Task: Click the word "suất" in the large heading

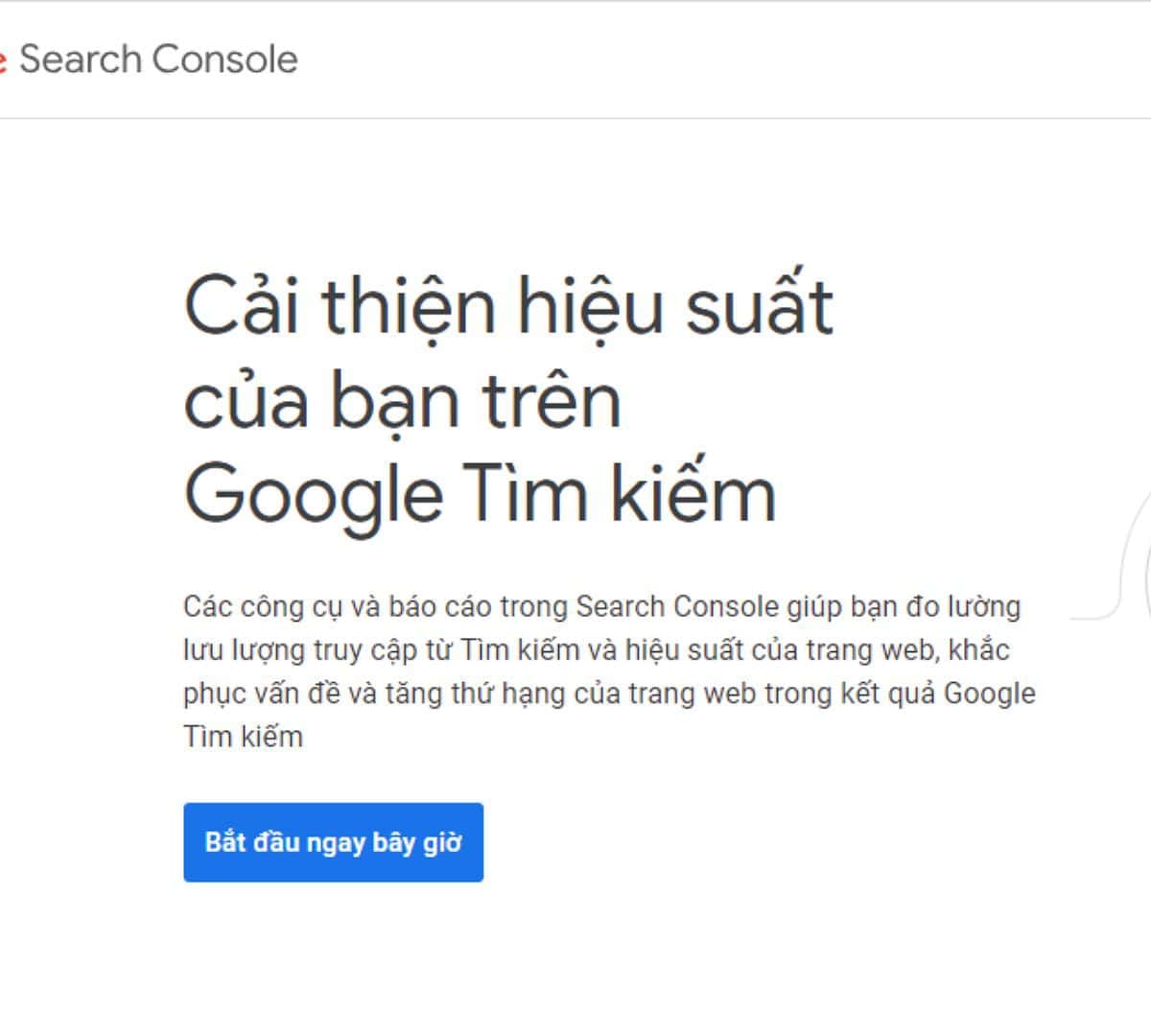Action: [x=759, y=307]
